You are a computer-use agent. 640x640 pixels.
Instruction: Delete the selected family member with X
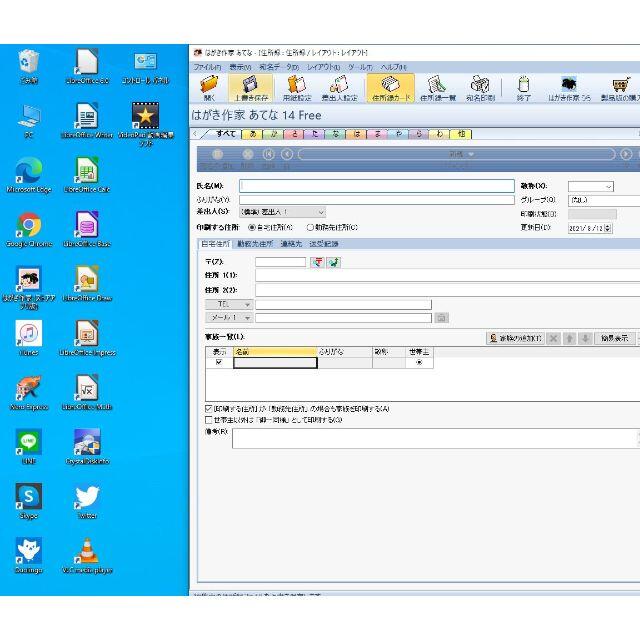point(553,338)
